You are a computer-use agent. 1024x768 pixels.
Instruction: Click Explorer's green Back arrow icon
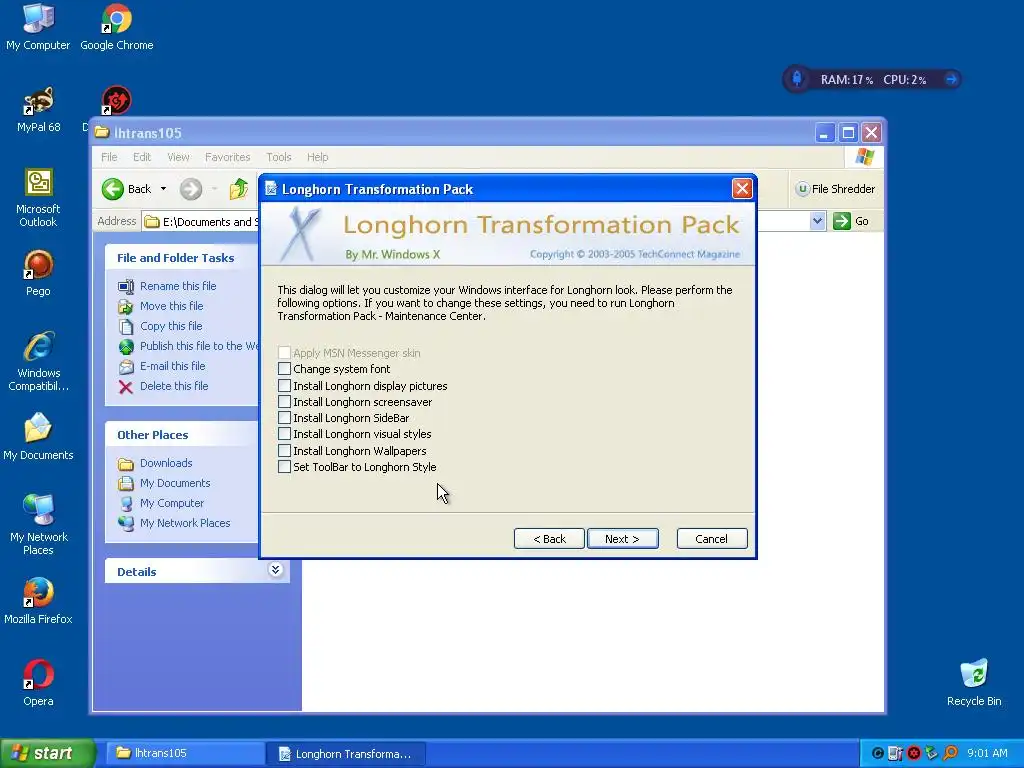(x=112, y=189)
